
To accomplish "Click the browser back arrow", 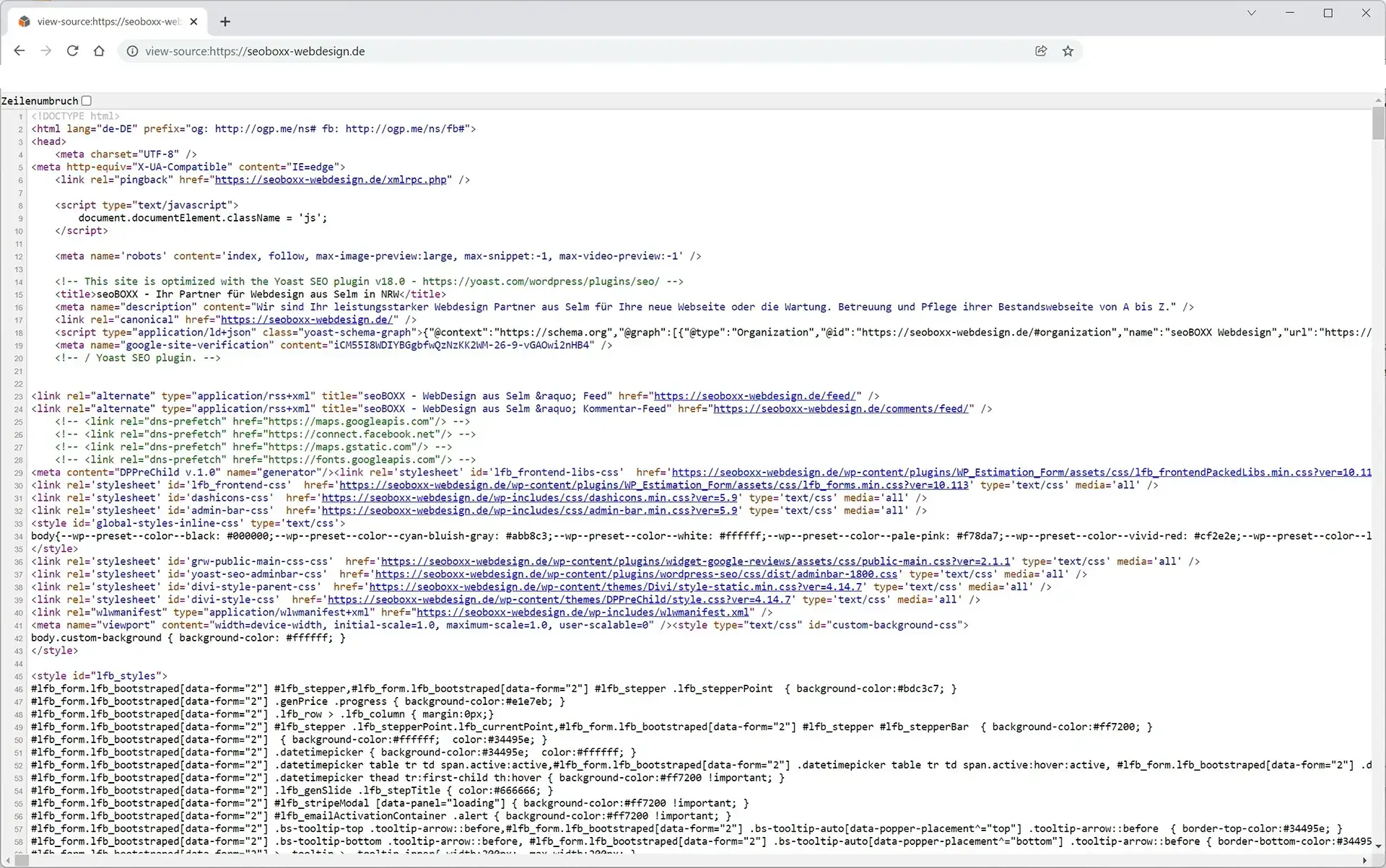I will tap(19, 51).
